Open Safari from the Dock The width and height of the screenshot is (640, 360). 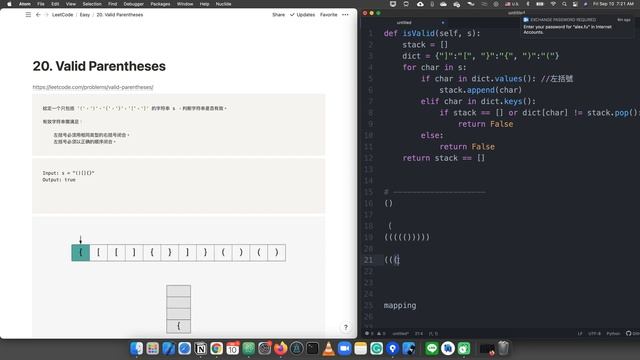[184, 349]
